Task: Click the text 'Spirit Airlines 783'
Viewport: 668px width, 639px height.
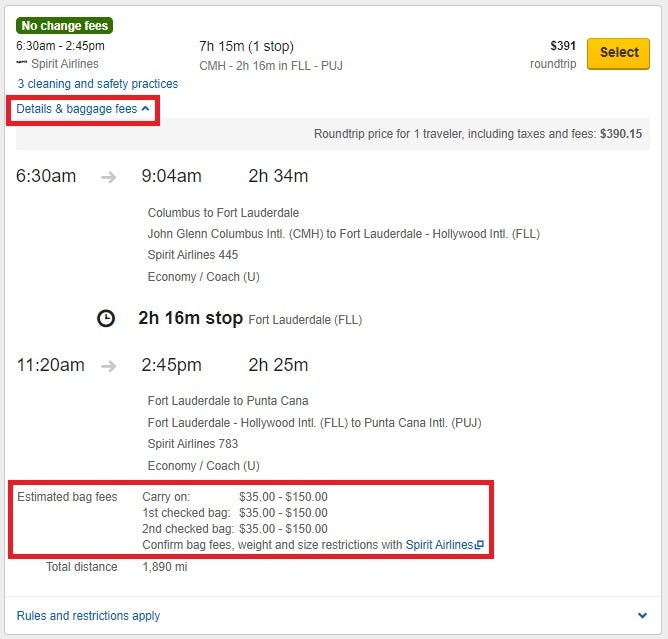Action: [x=193, y=444]
